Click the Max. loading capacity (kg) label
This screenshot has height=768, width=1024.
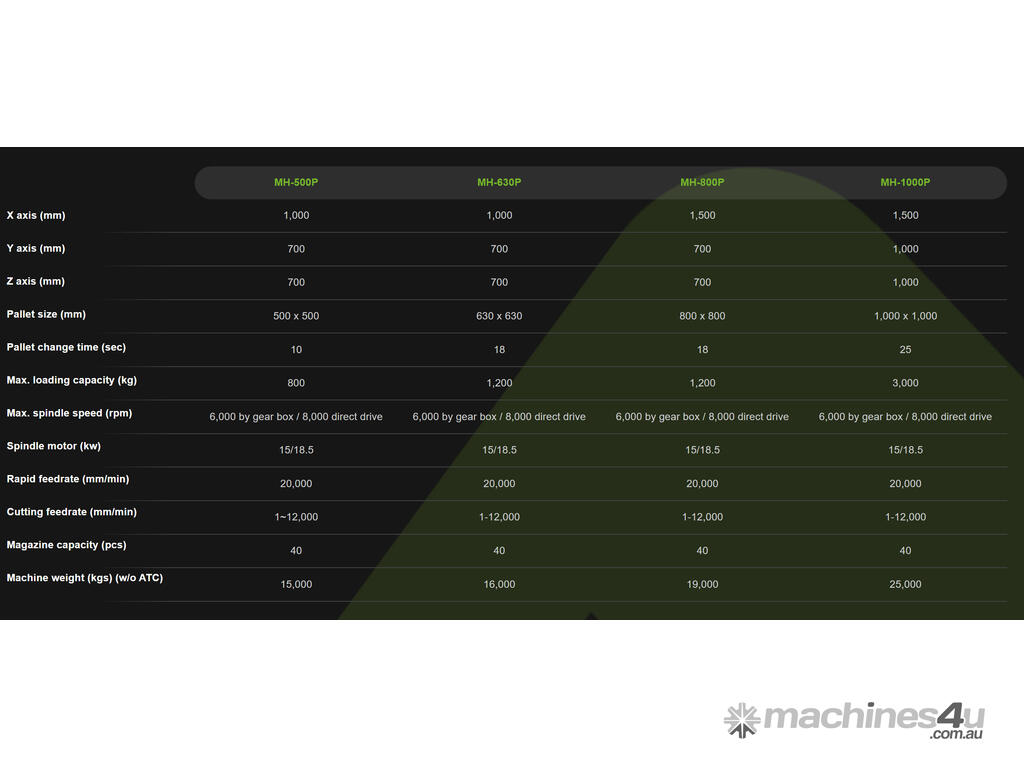coord(72,381)
